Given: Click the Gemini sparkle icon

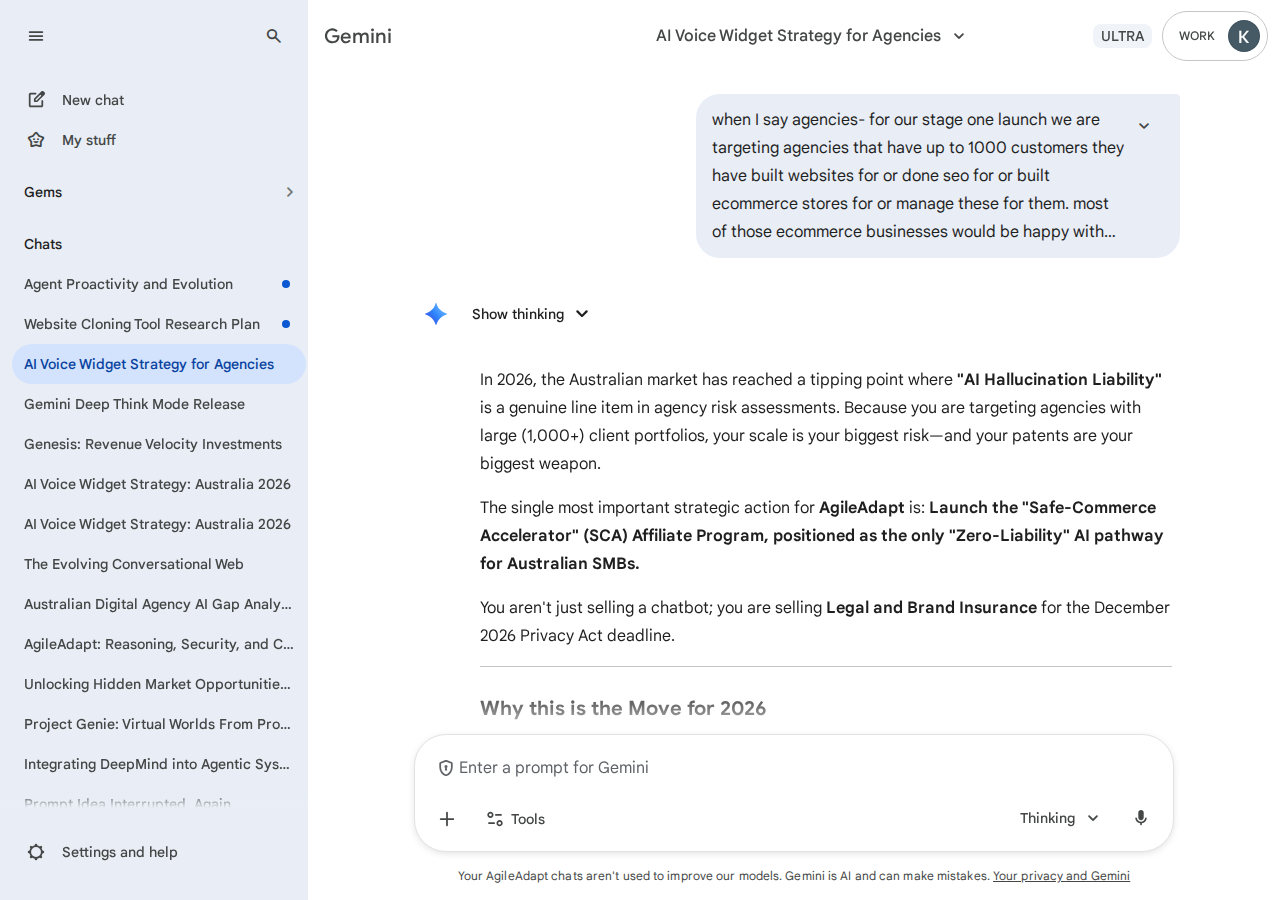Looking at the screenshot, I should click(436, 314).
